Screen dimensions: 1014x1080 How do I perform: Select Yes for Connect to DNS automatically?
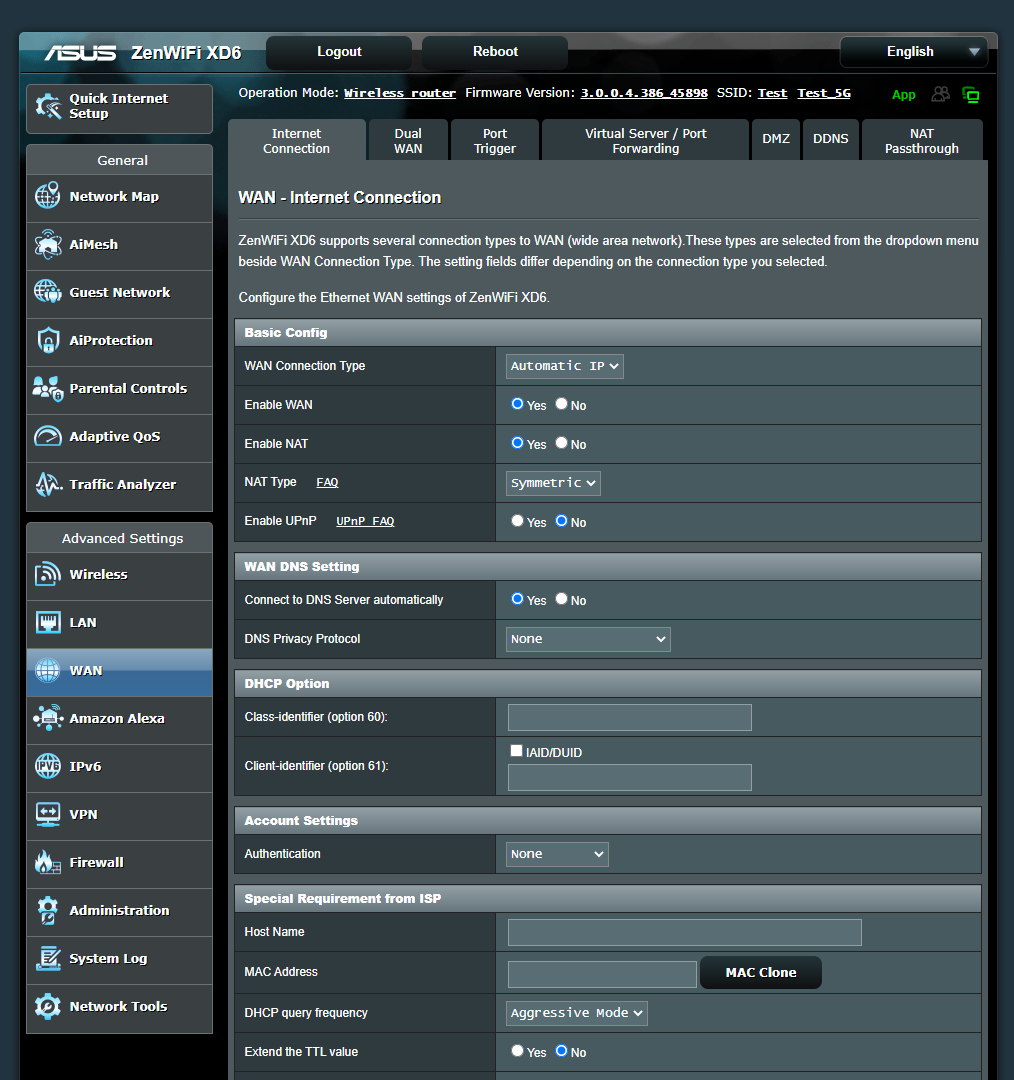(517, 599)
